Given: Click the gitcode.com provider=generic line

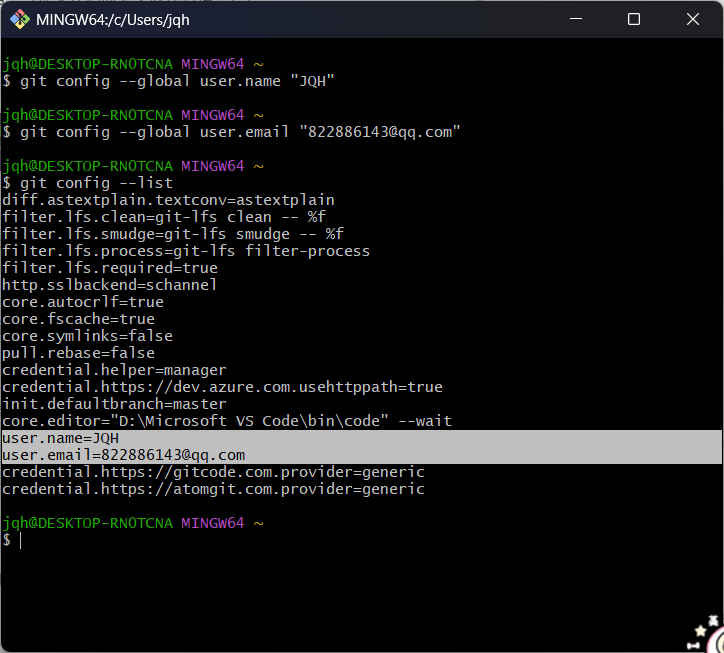Looking at the screenshot, I should tap(213, 472).
